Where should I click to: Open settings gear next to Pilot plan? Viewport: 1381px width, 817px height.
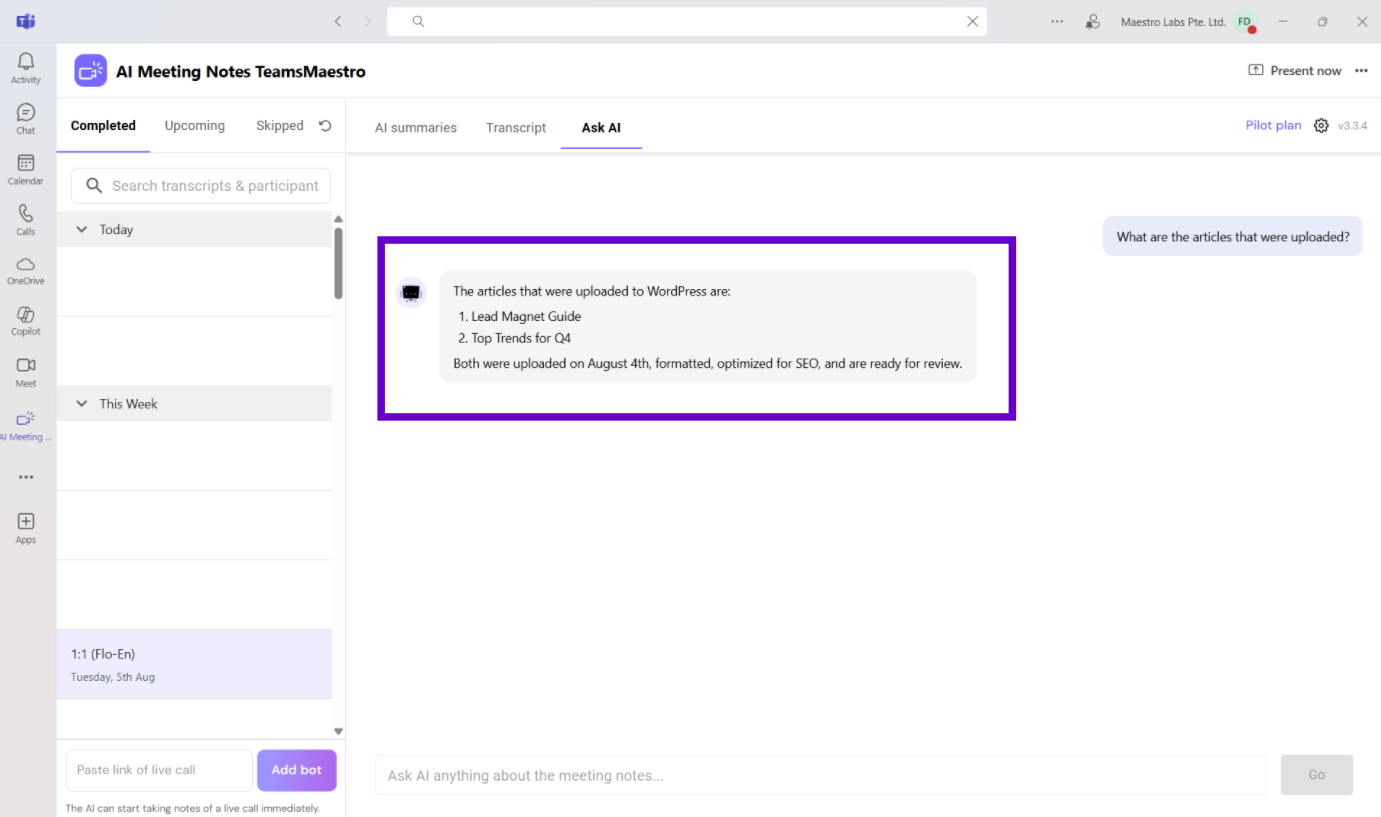coord(1321,126)
